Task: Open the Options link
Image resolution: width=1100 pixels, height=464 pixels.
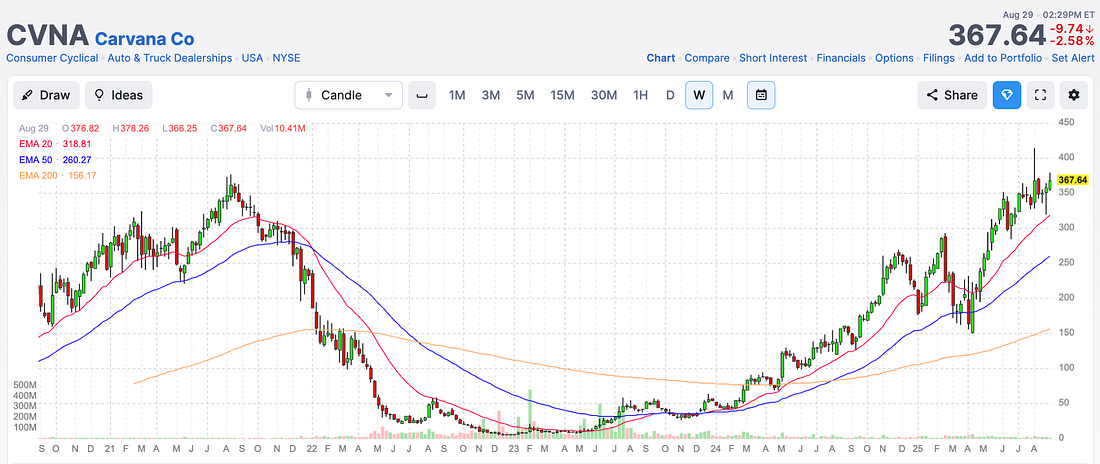Action: point(894,58)
